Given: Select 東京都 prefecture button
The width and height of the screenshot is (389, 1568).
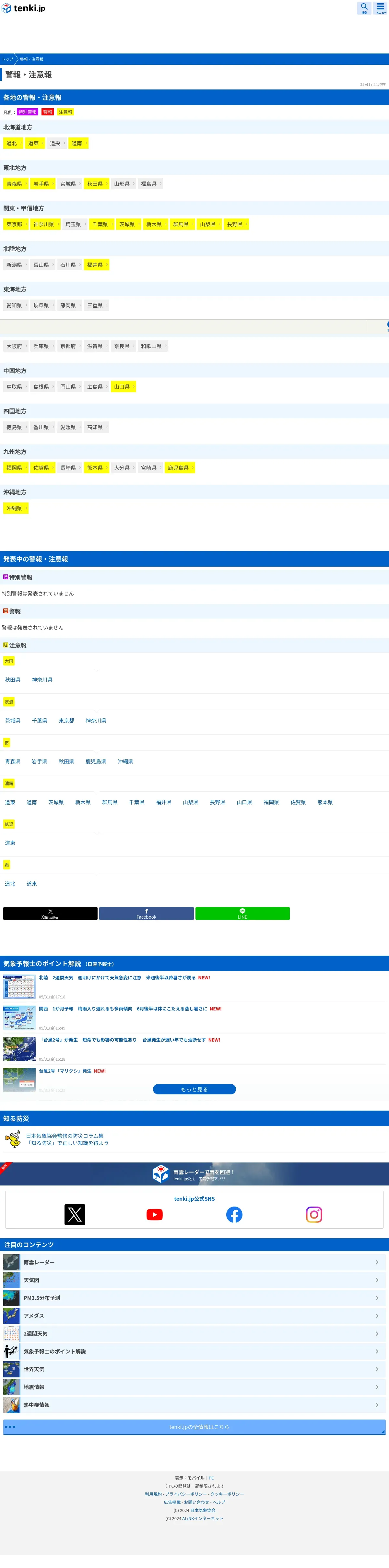Looking at the screenshot, I should click(16, 224).
